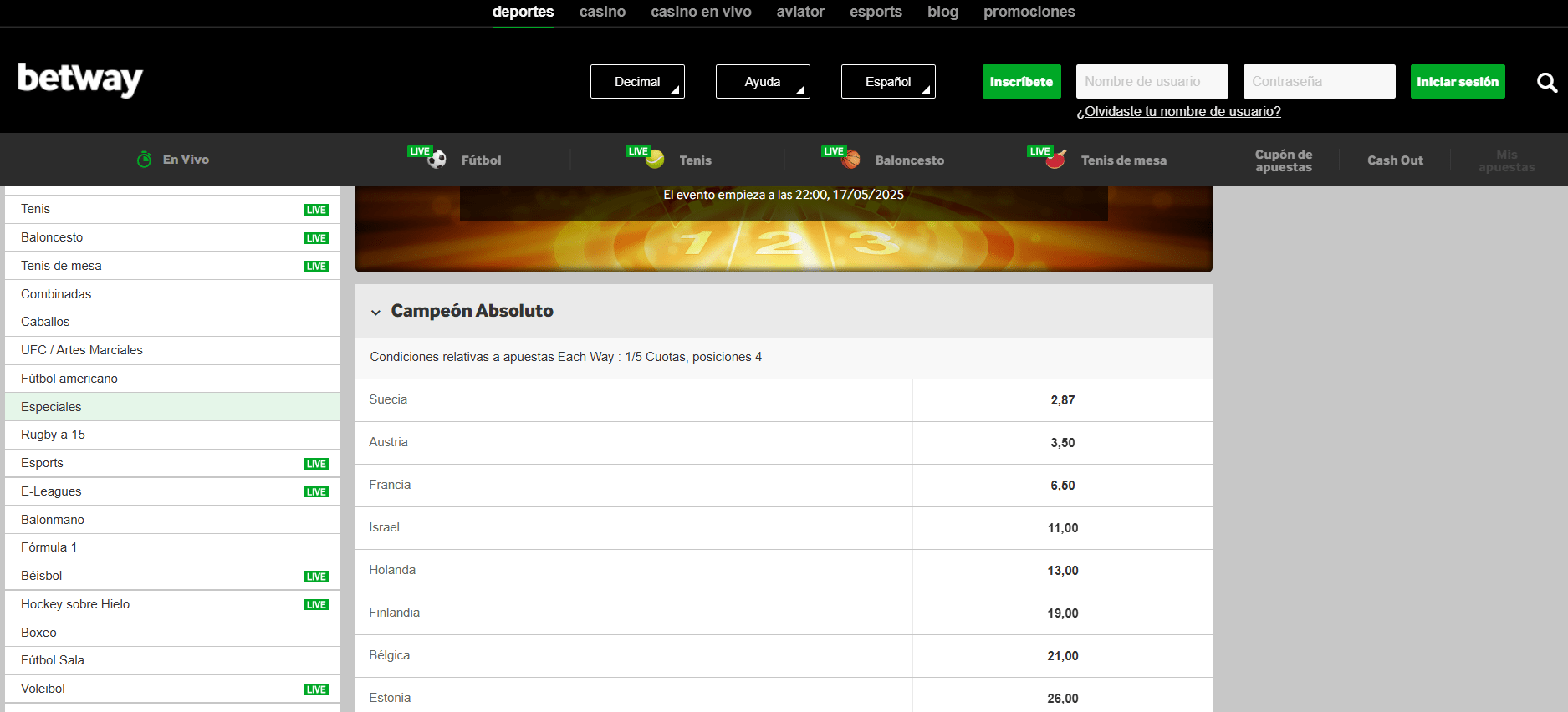Click the En Vivo stopwatch icon
Image resolution: width=1568 pixels, height=712 pixels.
145,159
